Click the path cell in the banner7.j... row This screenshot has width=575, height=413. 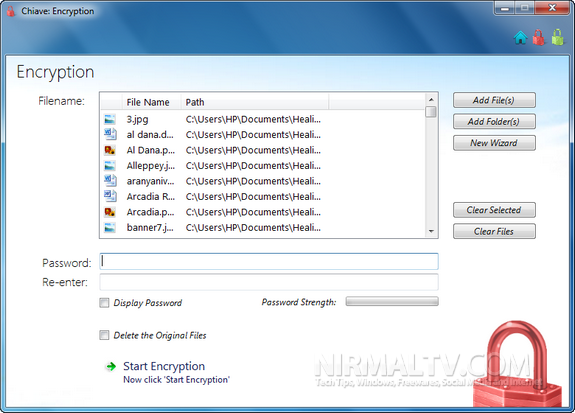pyautogui.click(x=253, y=227)
